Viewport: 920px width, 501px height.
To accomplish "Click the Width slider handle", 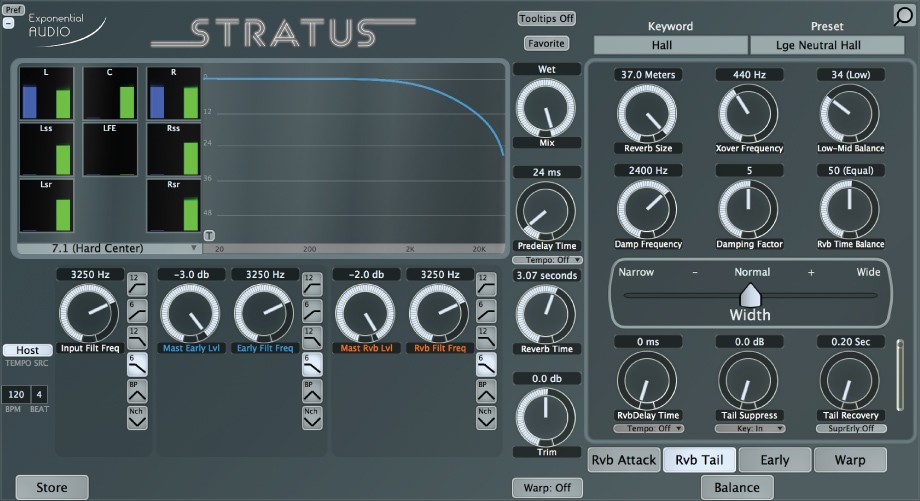I will coord(750,295).
